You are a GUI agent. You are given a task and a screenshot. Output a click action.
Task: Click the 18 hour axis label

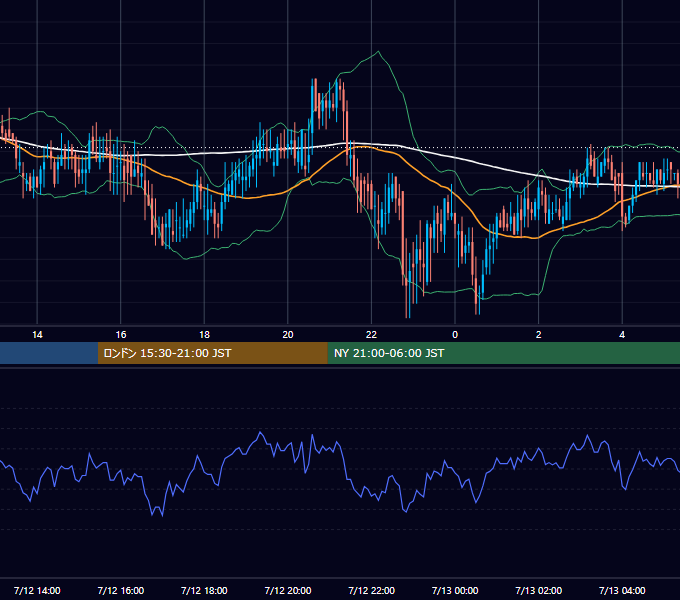204,335
